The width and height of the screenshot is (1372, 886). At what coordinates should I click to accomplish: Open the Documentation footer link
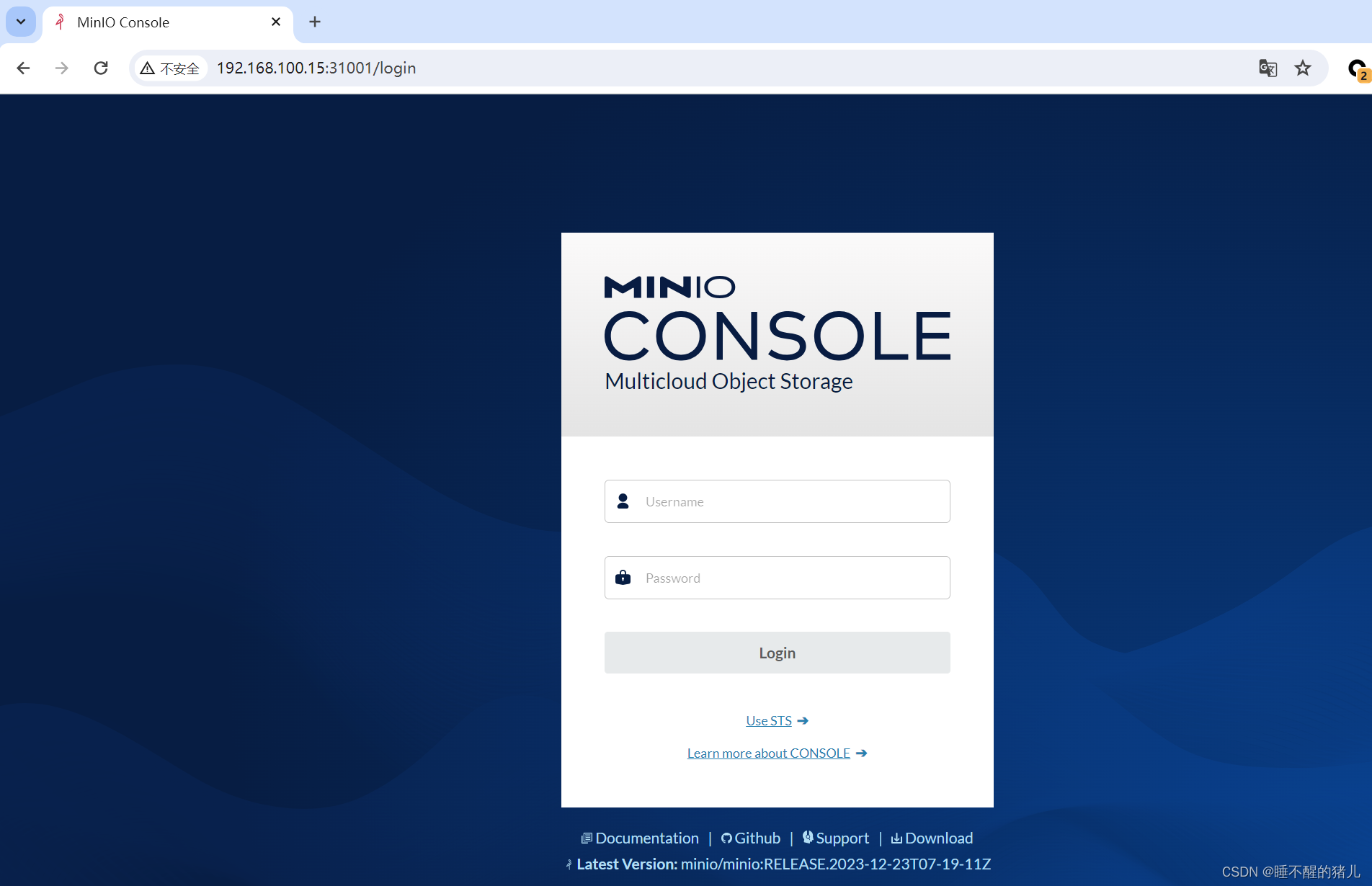click(640, 838)
